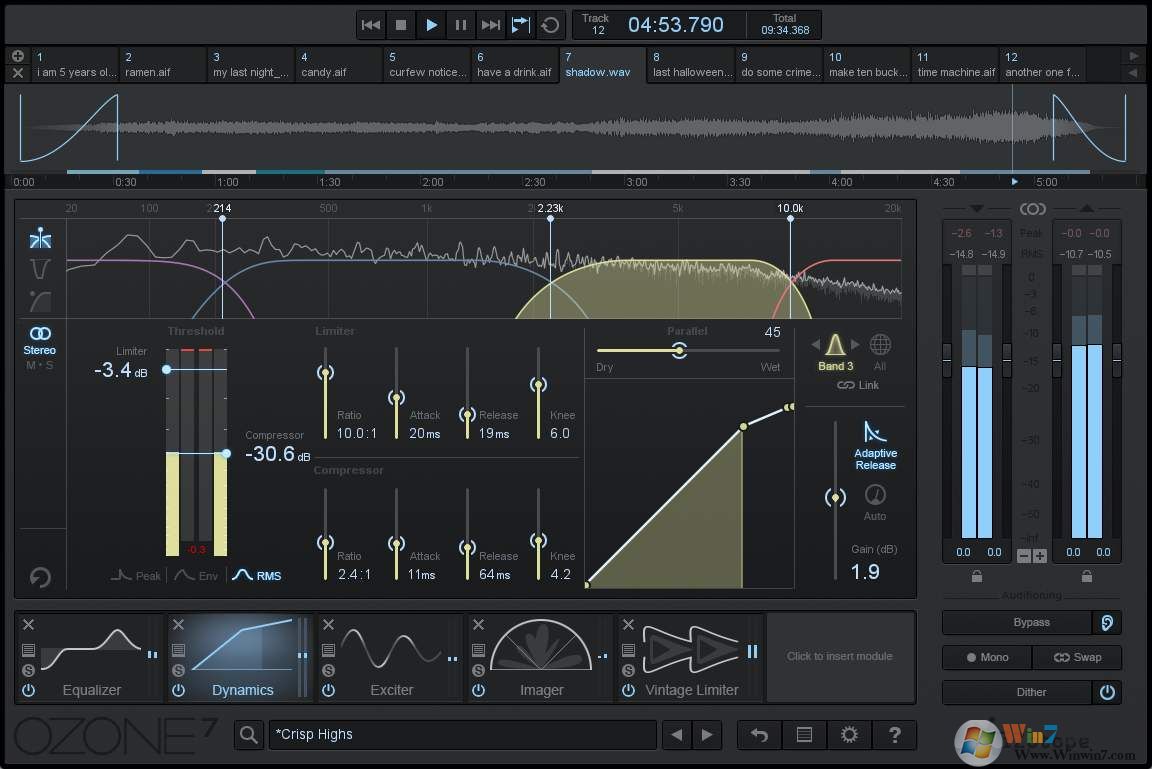
Task: Click the next-band arrow beside Band 3
Action: click(855, 343)
